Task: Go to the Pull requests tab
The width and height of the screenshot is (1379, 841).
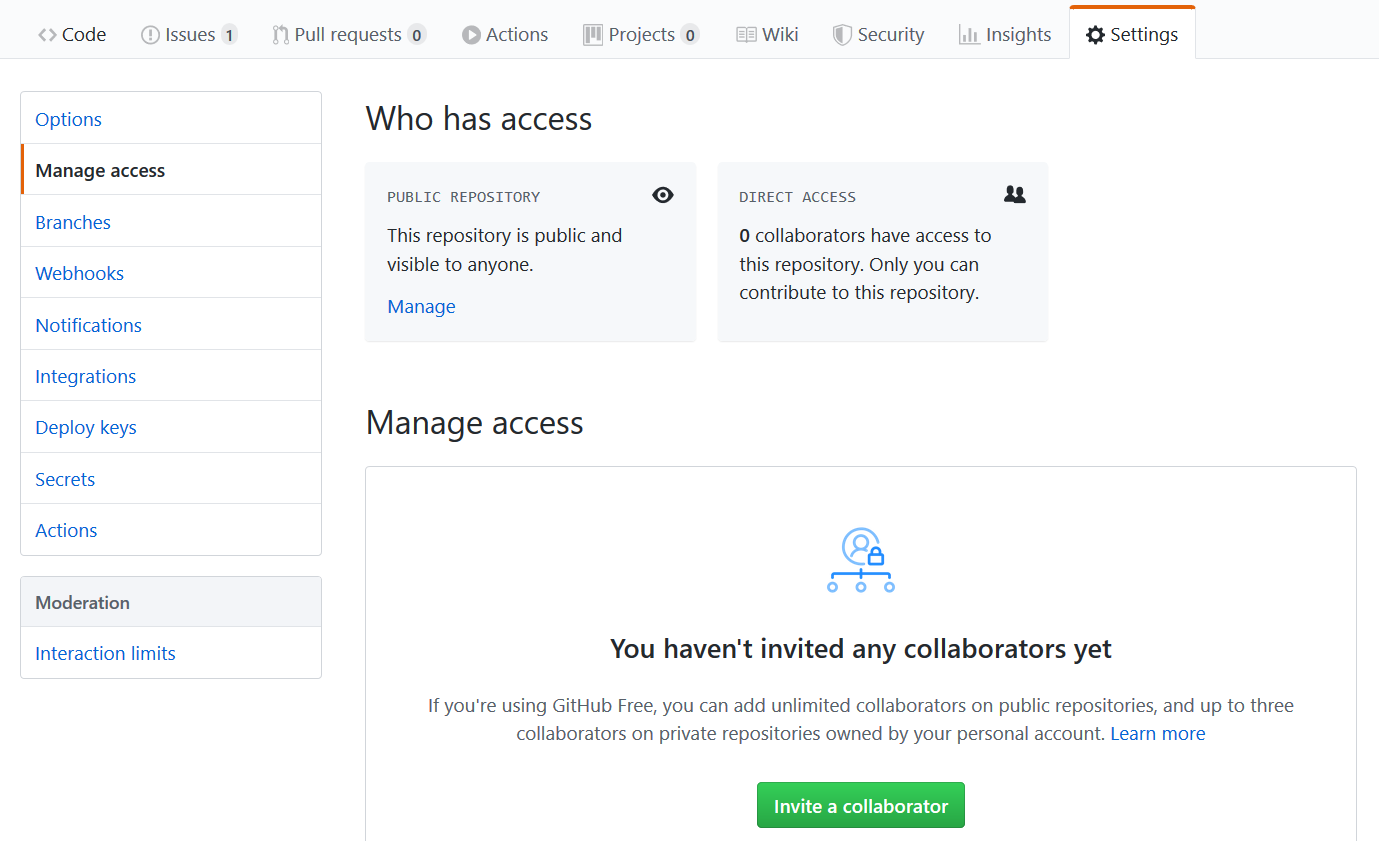Action: tap(349, 34)
